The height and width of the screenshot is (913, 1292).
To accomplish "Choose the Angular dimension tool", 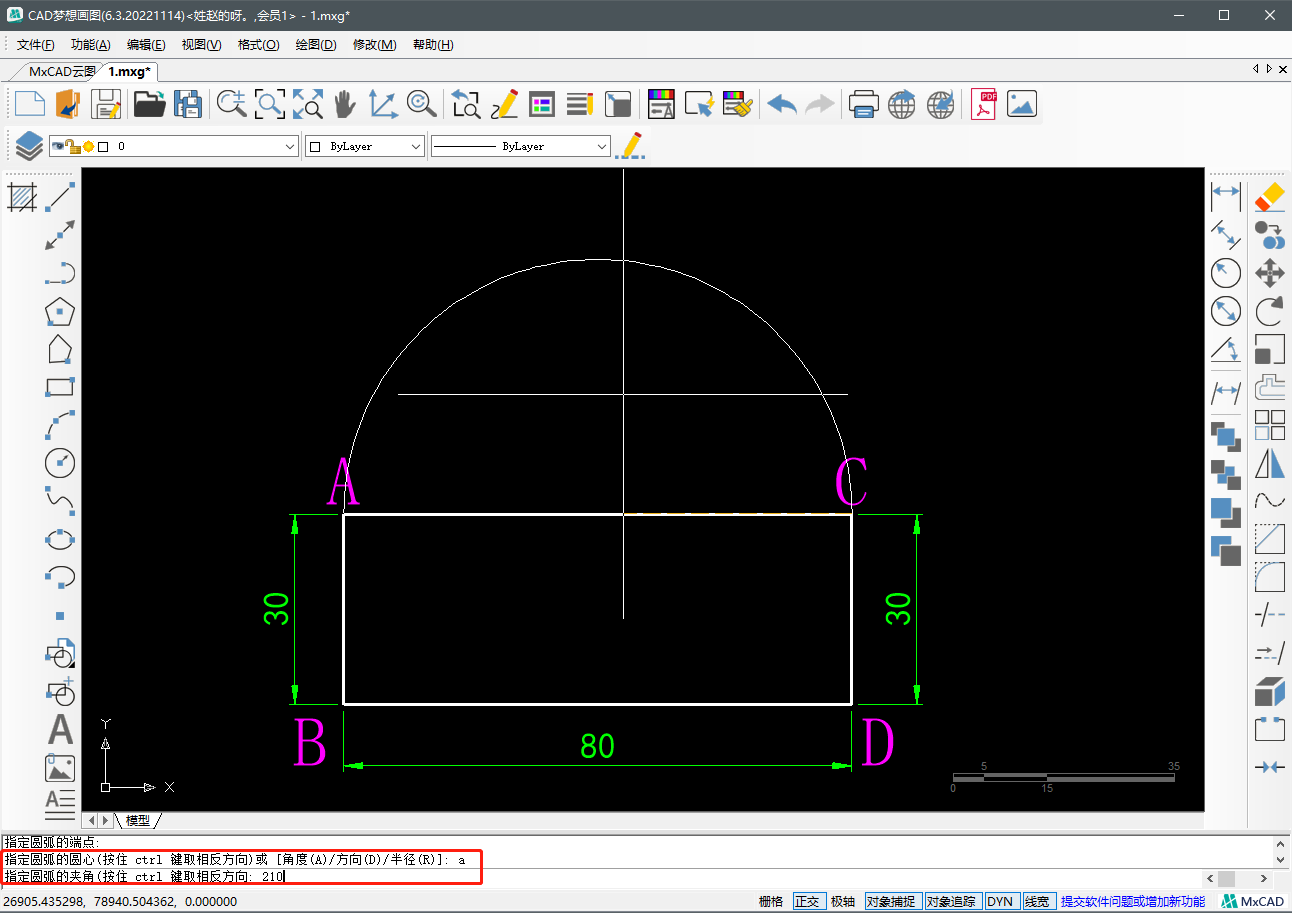I will point(1226,350).
